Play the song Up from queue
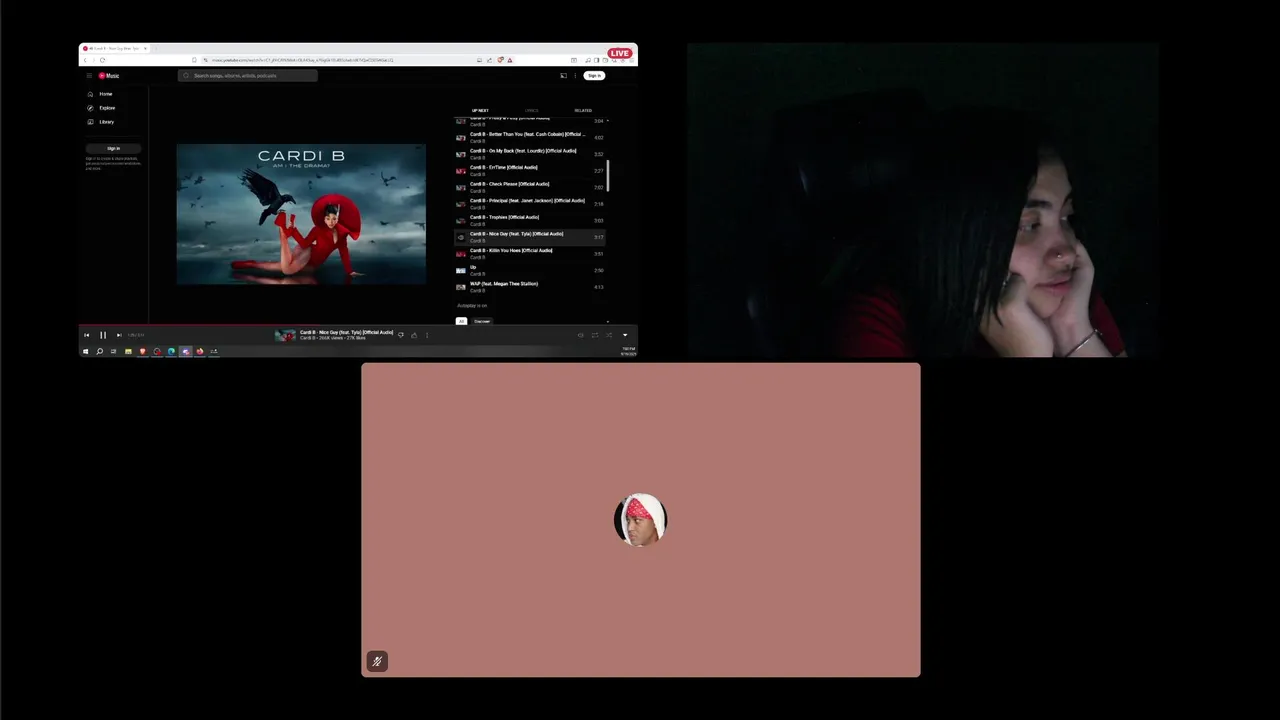 point(529,270)
